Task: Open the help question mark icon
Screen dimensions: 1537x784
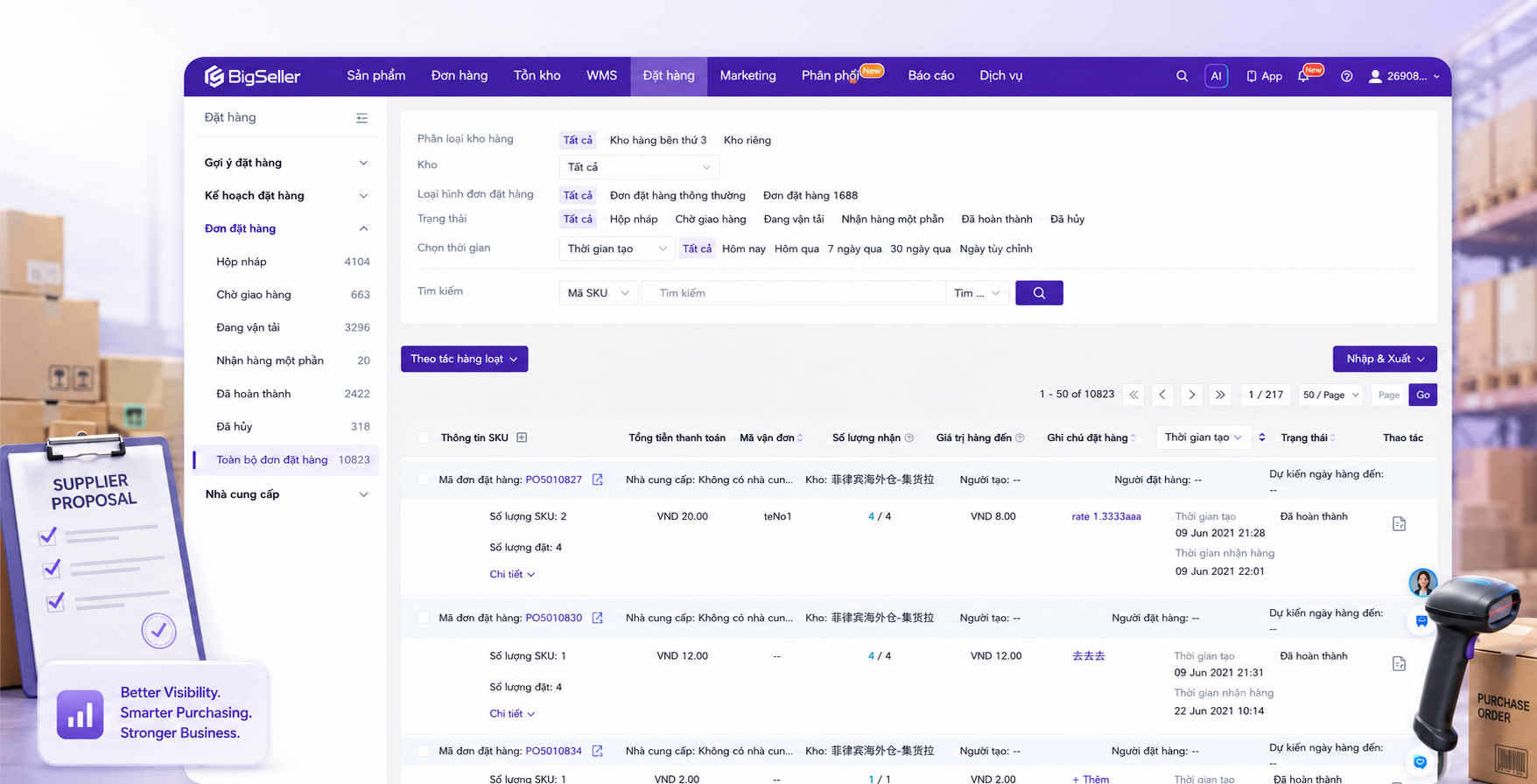Action: point(1346,76)
